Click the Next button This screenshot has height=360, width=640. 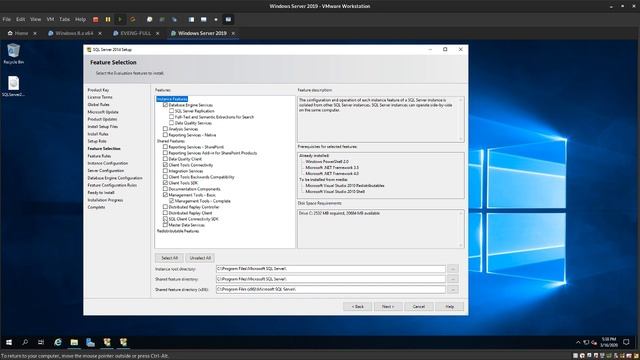388,307
